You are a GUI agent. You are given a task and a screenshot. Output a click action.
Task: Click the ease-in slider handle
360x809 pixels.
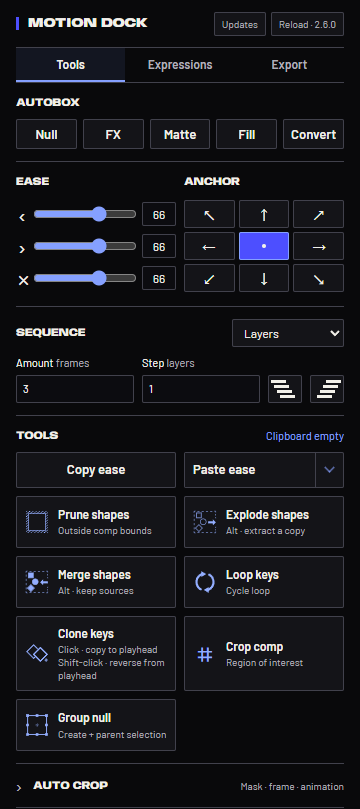tap(99, 214)
